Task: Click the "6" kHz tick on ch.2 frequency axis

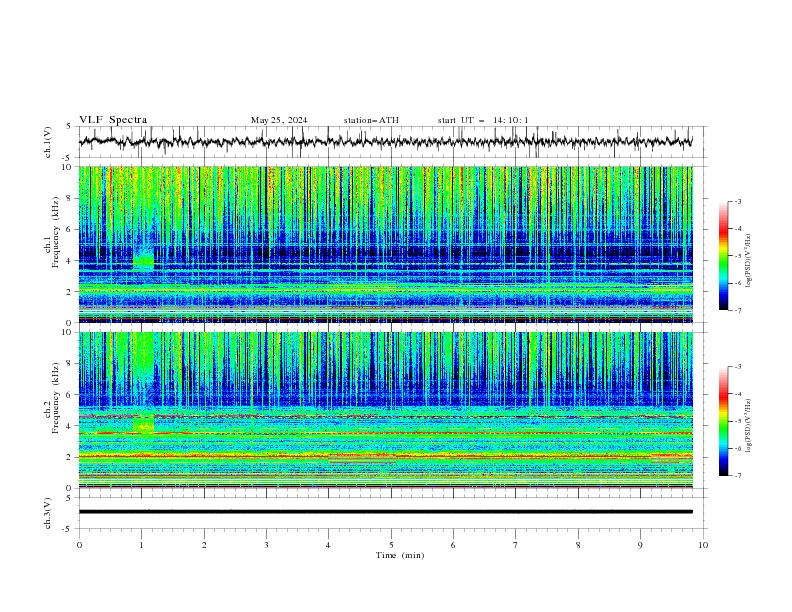Action: click(x=71, y=394)
